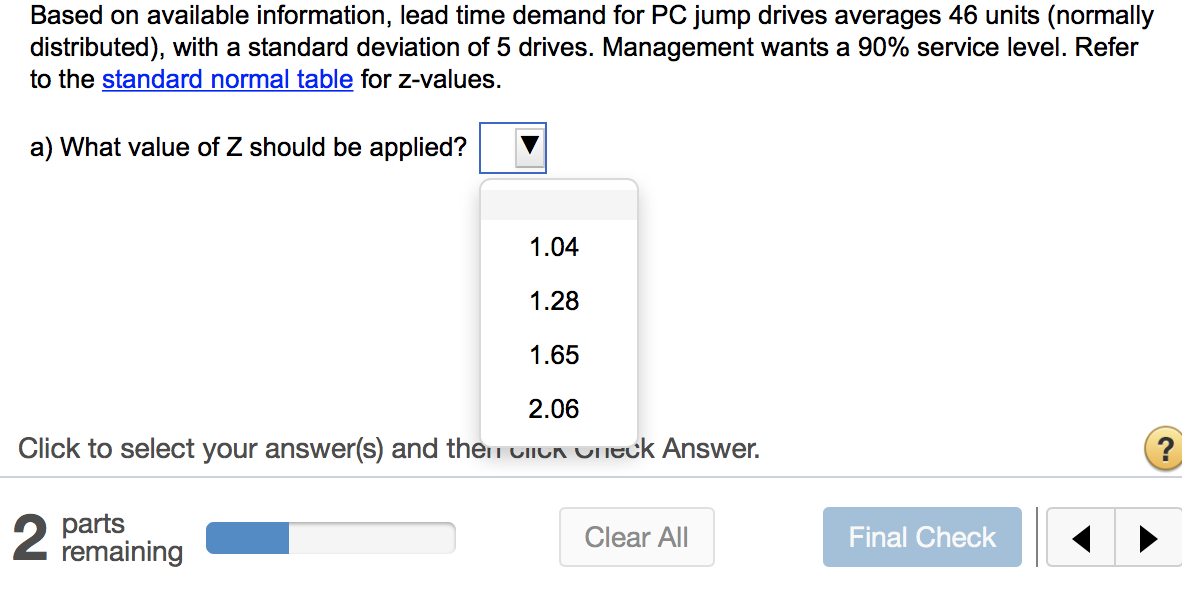Open the standard normal table link
1182x604 pixels.
(x=227, y=79)
